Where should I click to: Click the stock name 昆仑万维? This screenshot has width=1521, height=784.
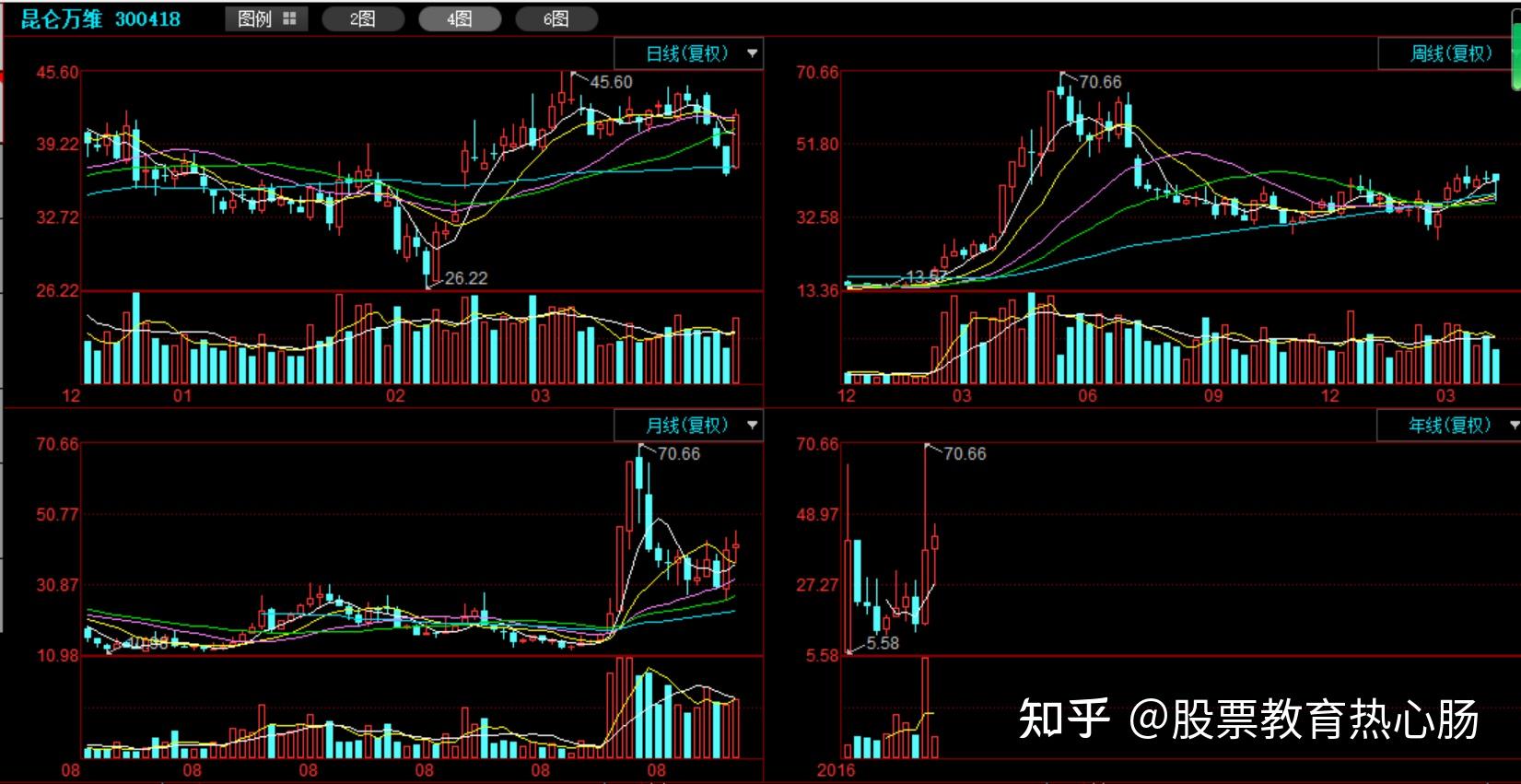(62, 18)
